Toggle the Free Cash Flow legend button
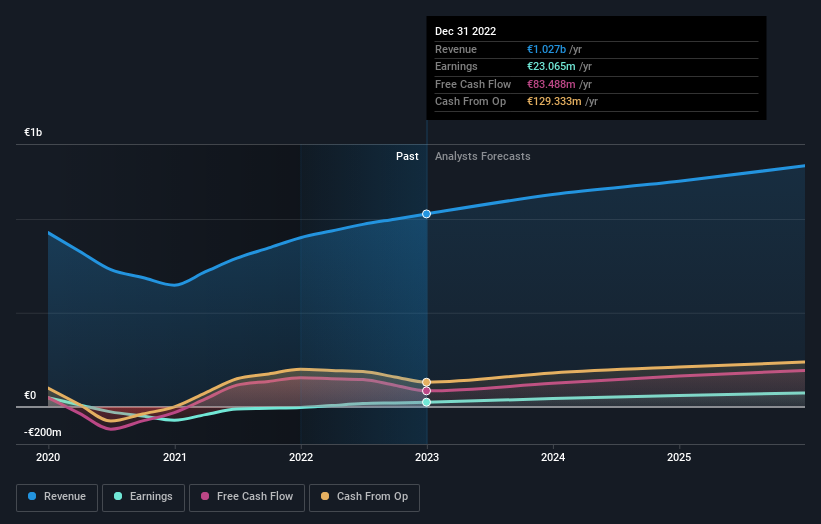This screenshot has width=821, height=524. (247, 497)
